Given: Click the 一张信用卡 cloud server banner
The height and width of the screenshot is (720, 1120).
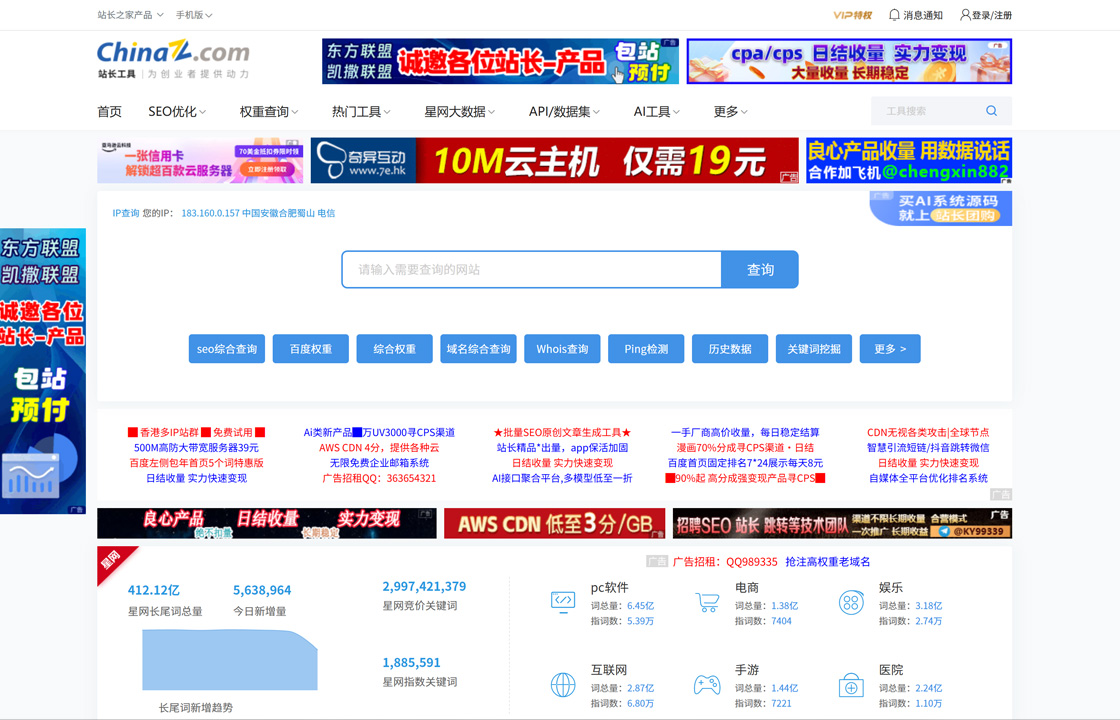Looking at the screenshot, I should 200,161.
